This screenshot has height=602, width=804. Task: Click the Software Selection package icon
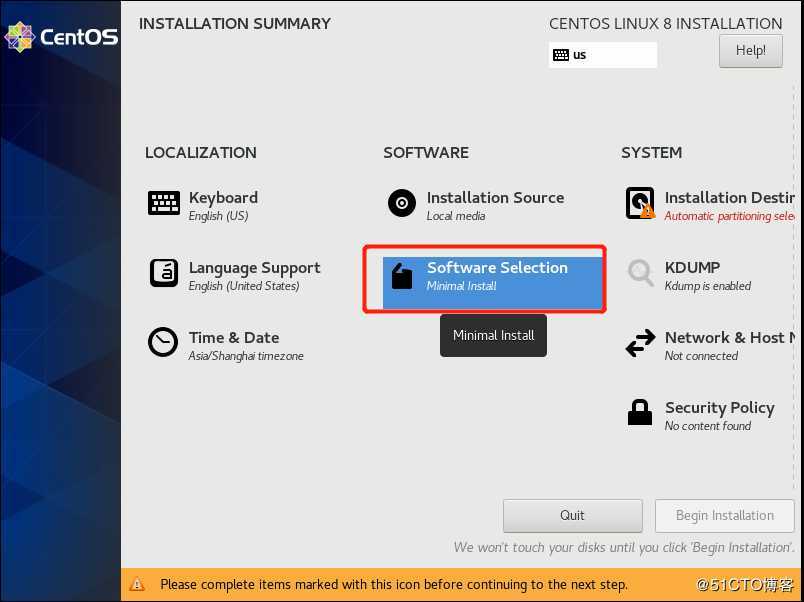402,276
